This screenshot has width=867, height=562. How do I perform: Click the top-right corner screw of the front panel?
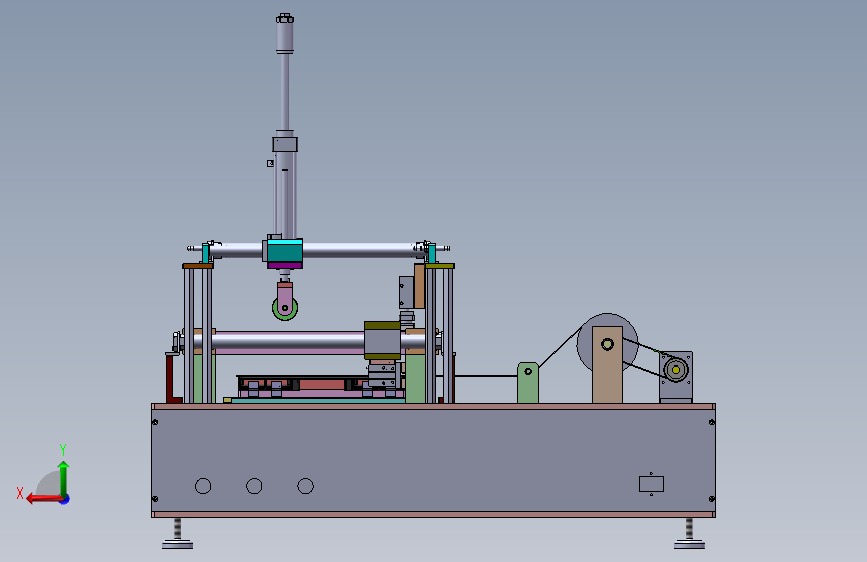click(x=712, y=423)
